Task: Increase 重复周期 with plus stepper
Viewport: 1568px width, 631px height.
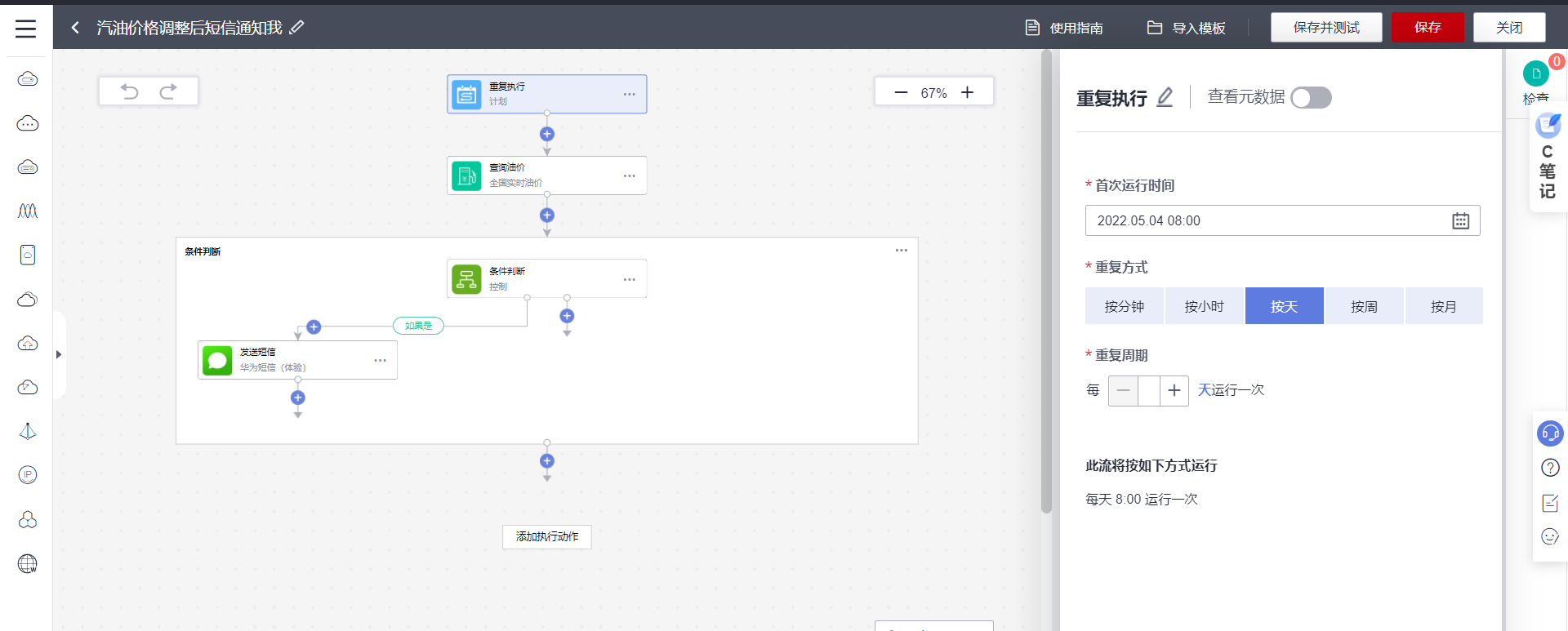Action: 1174,390
